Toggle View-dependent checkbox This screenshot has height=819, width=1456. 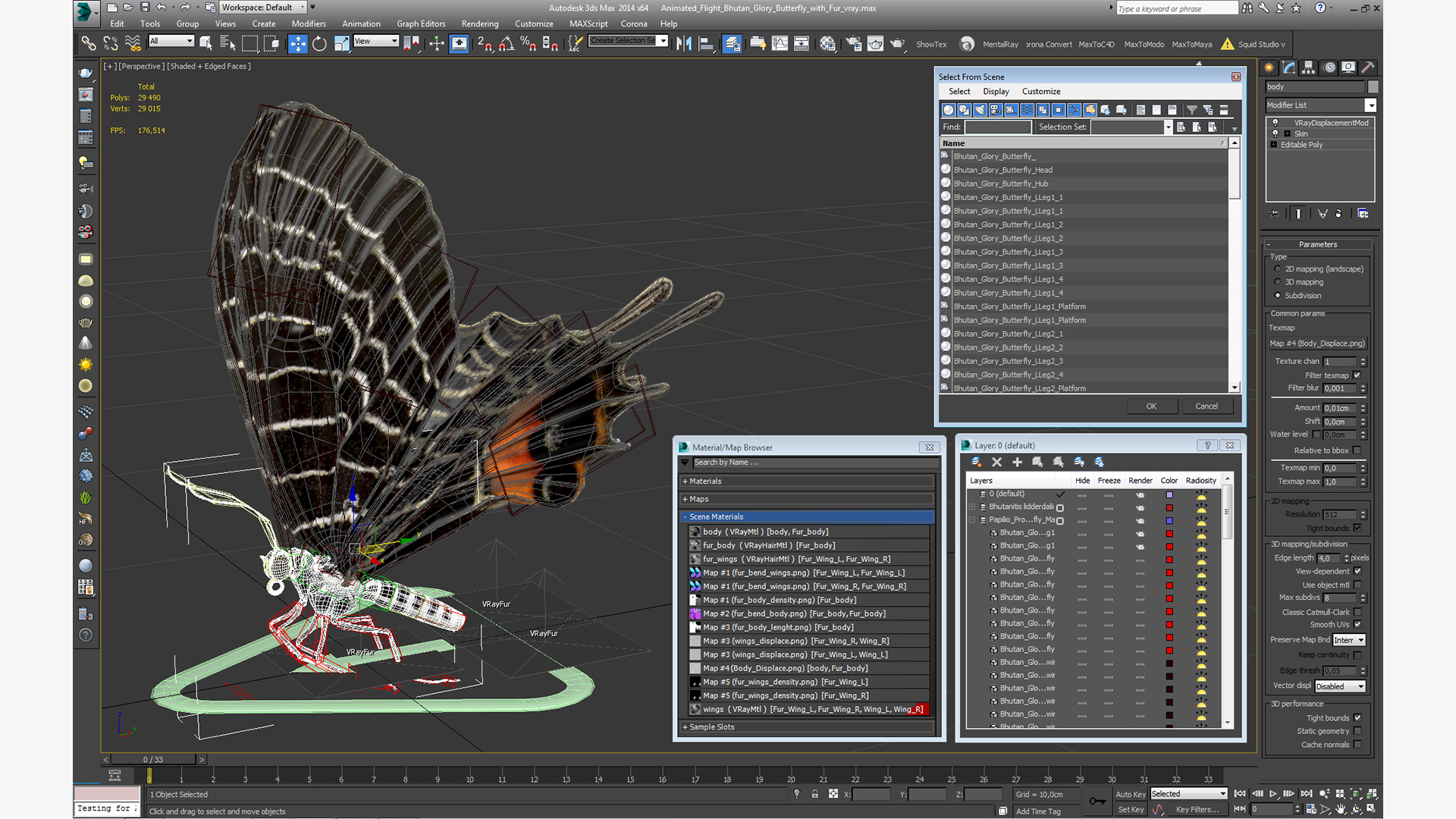[x=1357, y=571]
